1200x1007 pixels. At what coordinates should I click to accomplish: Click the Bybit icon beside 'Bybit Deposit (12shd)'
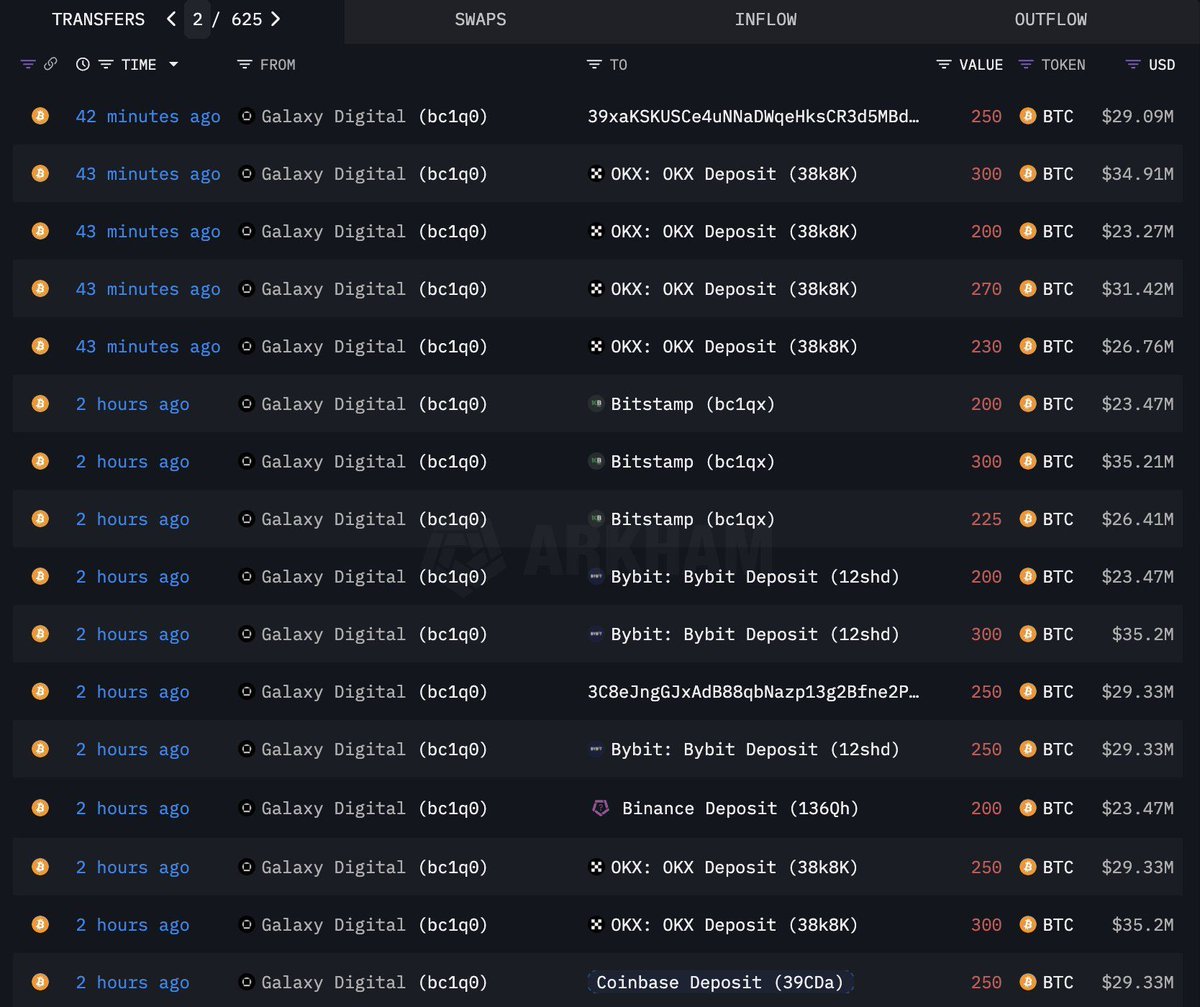[x=597, y=576]
